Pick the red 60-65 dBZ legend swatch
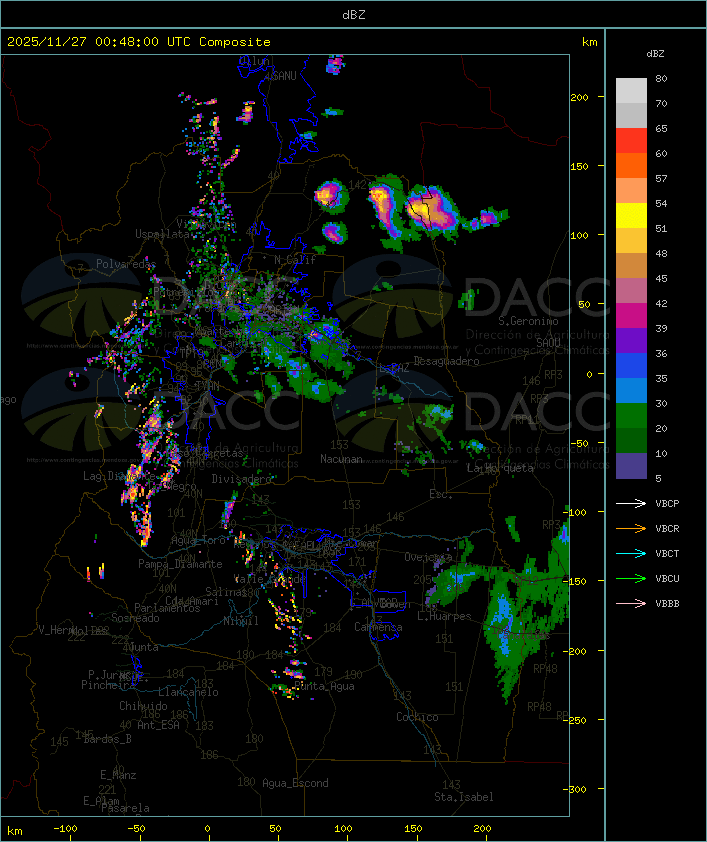Screen dimensions: 707x842 (631, 141)
